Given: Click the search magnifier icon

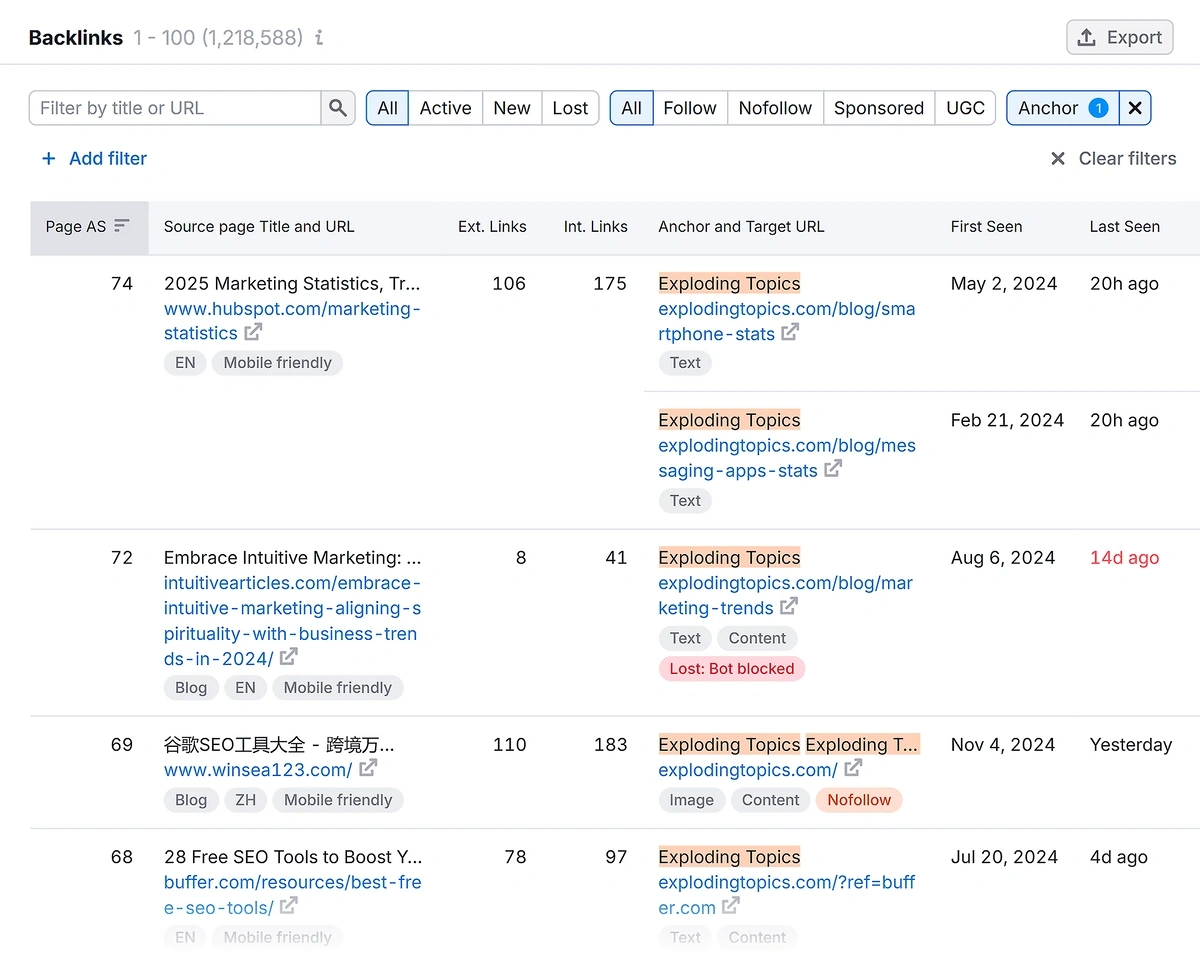Looking at the screenshot, I should pos(338,108).
